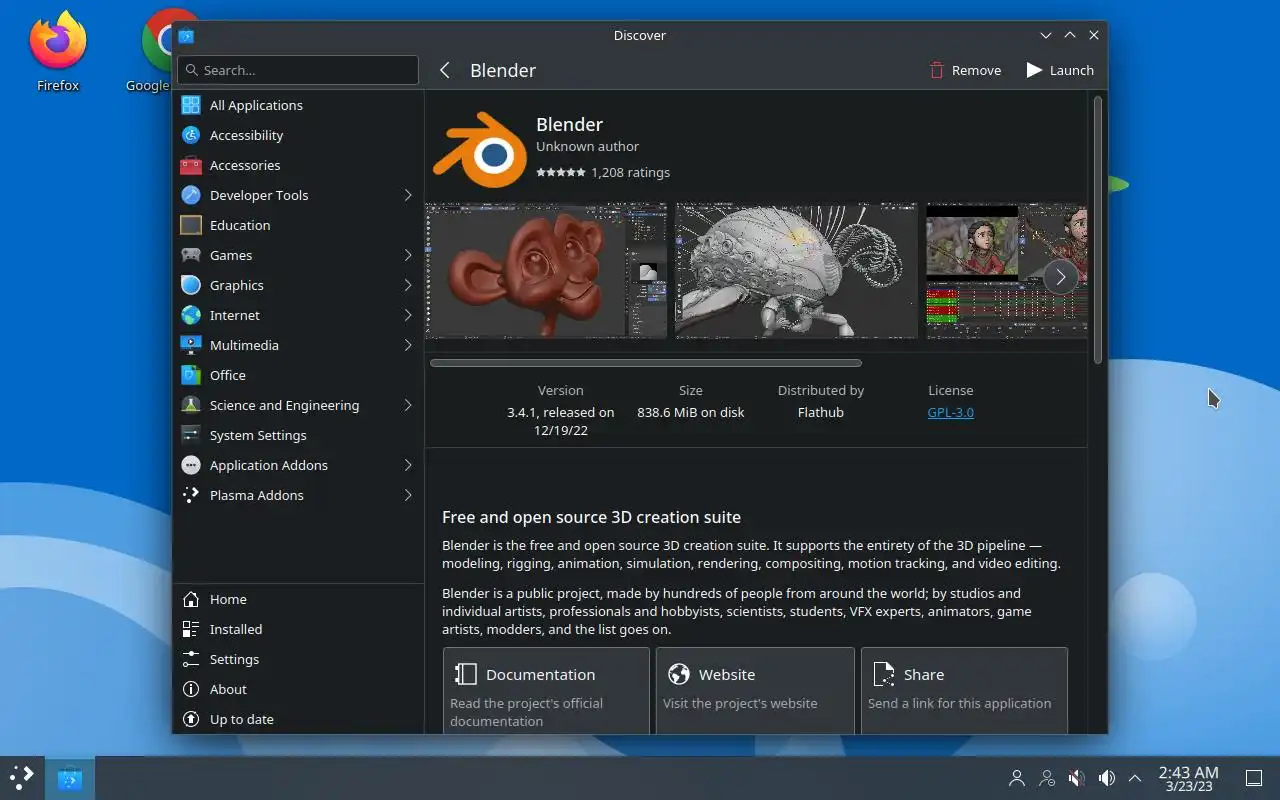
Task: Open the About page label
Action: pos(228,689)
